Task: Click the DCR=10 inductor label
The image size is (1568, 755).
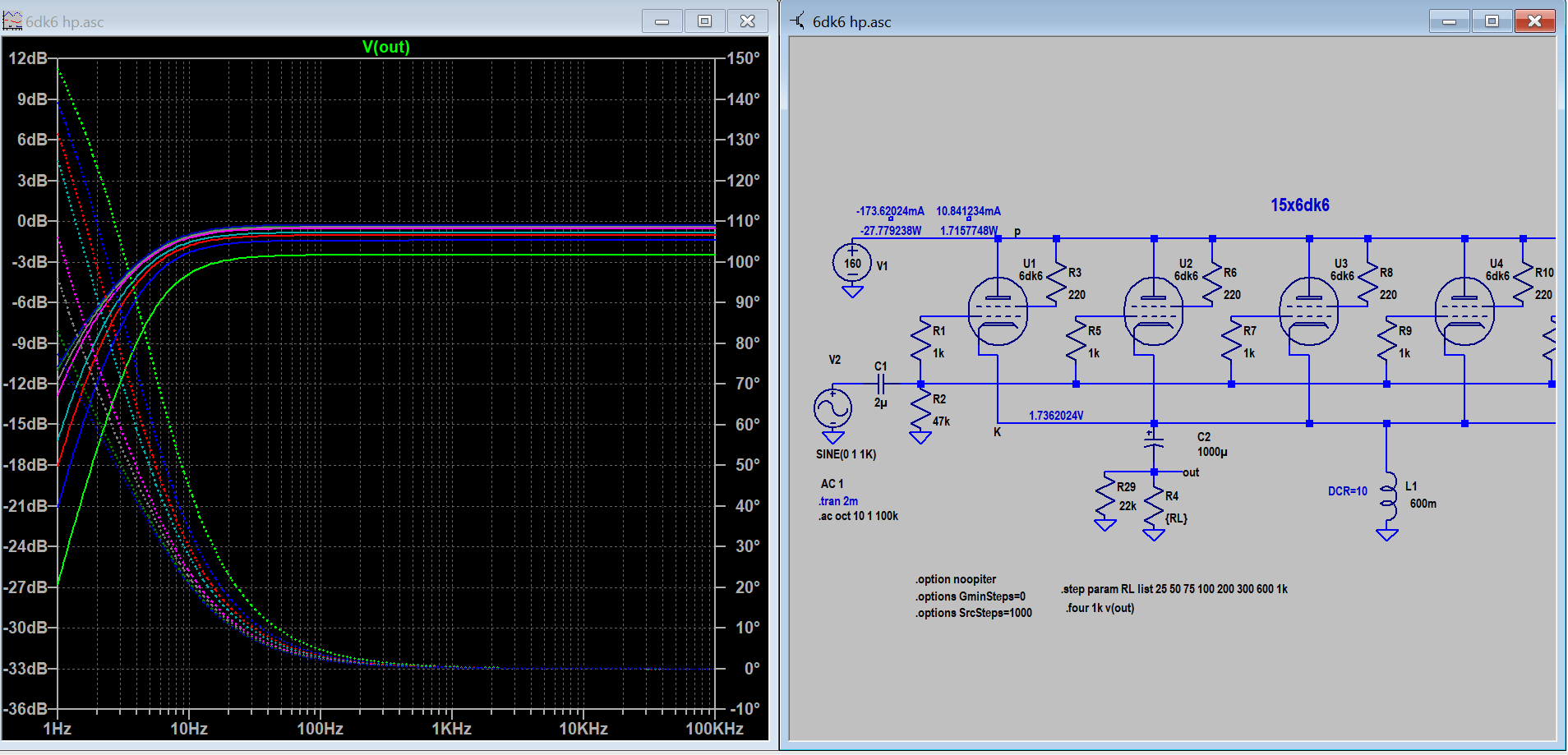Action: (1348, 491)
